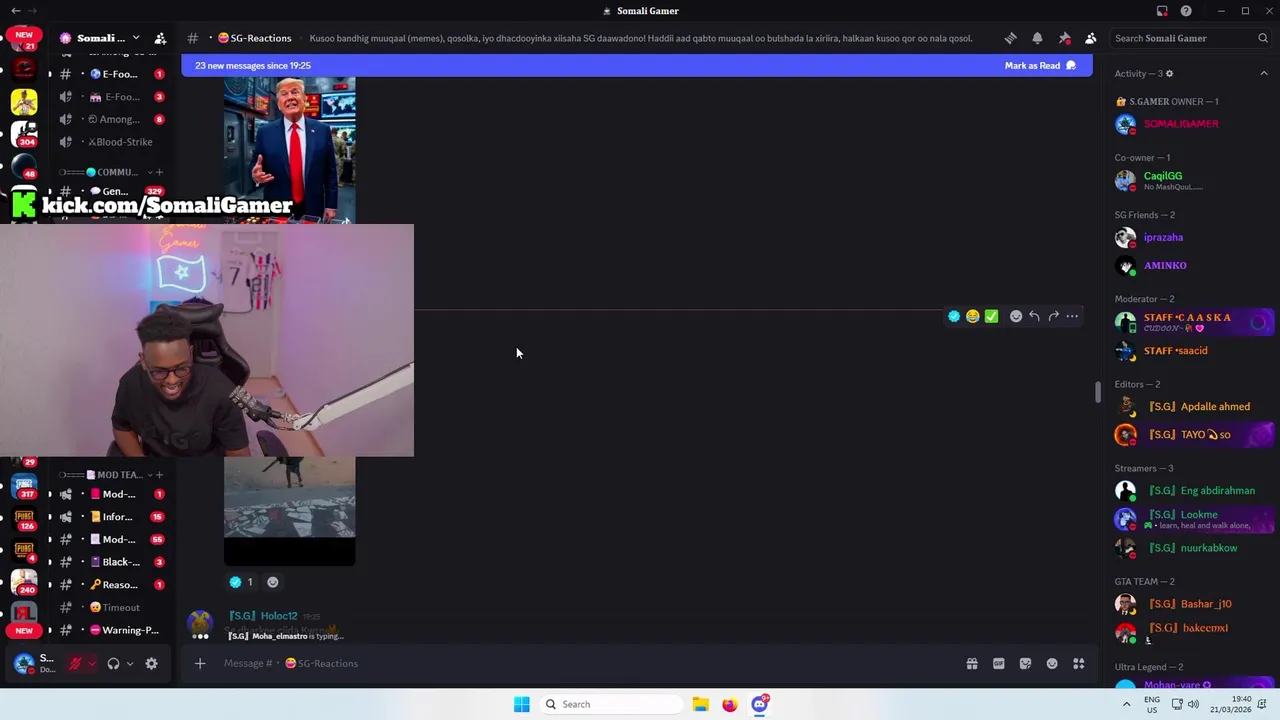The height and width of the screenshot is (720, 1280).
Task: Toggle deafen headphones button
Action: (113, 663)
